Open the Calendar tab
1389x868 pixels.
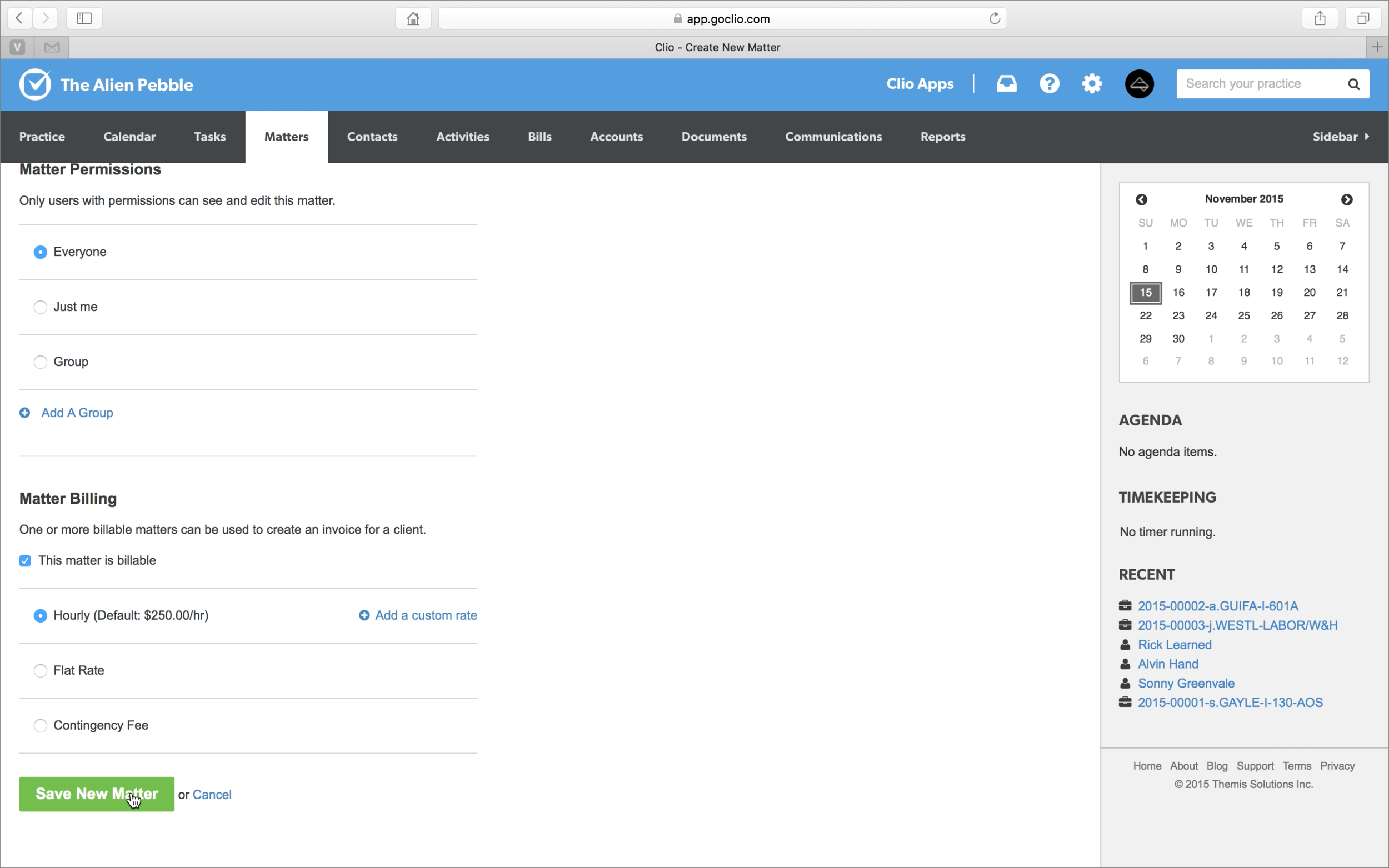click(x=129, y=137)
